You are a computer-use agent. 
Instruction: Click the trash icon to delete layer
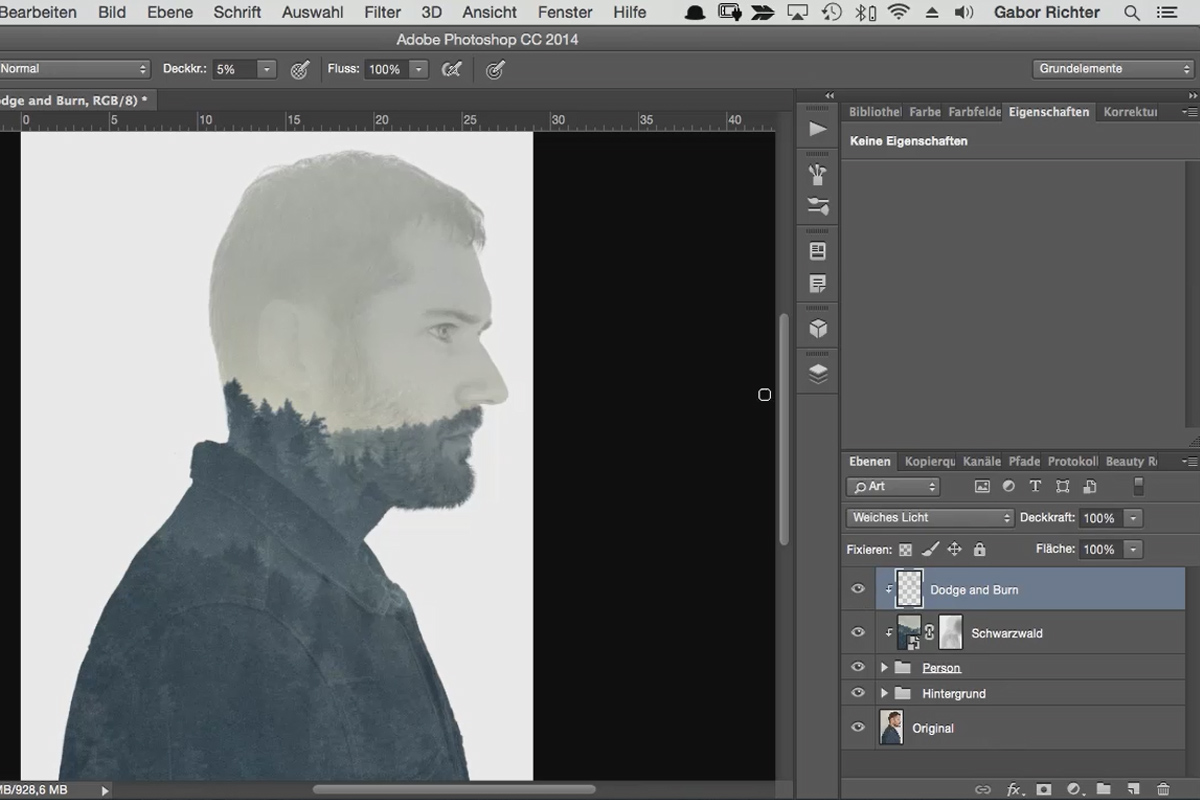point(1163,789)
